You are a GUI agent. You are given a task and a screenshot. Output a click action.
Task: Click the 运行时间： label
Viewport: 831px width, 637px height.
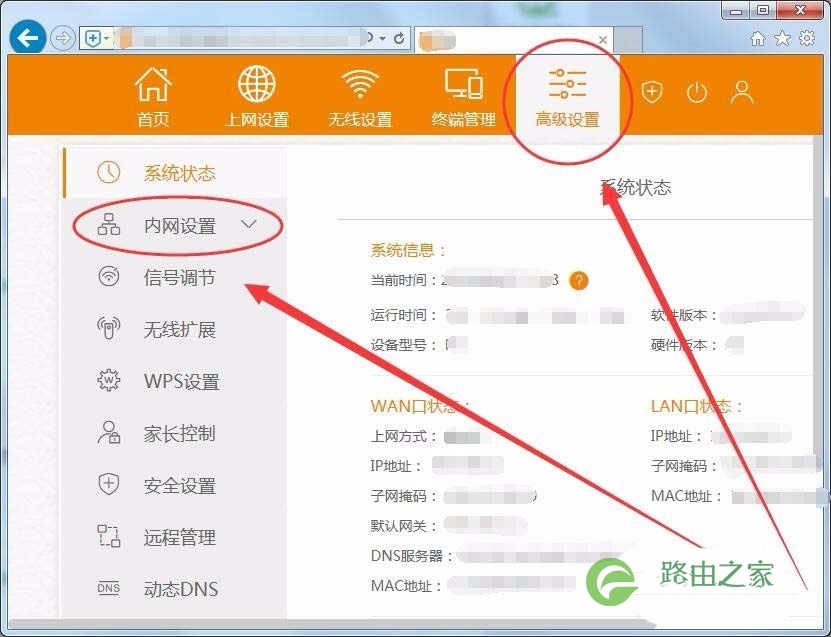(405, 315)
